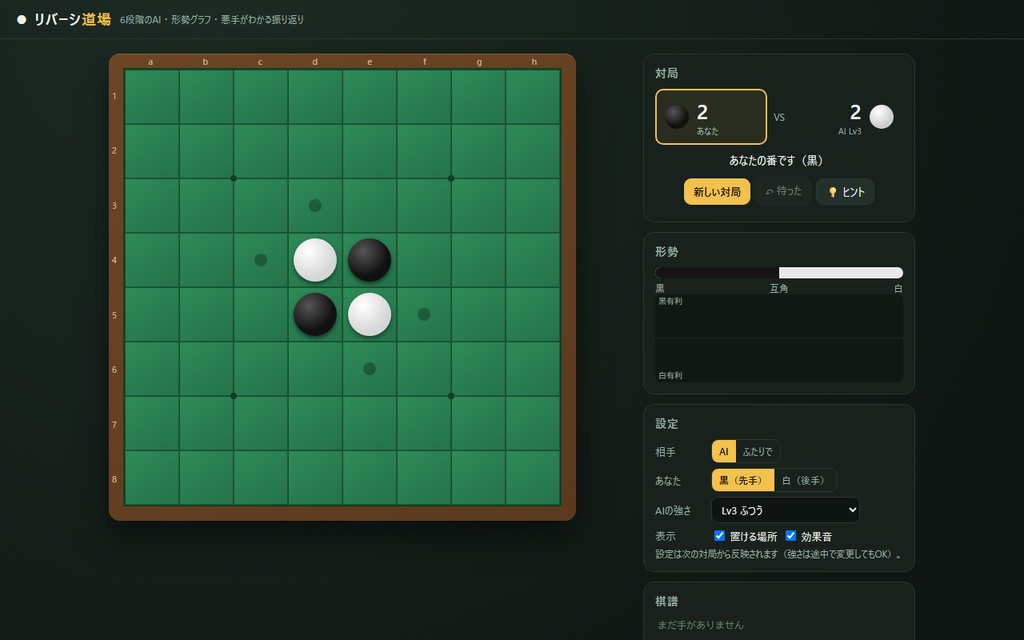The height and width of the screenshot is (640, 1024).
Task: Click the evaluation graph area
Action: point(779,338)
